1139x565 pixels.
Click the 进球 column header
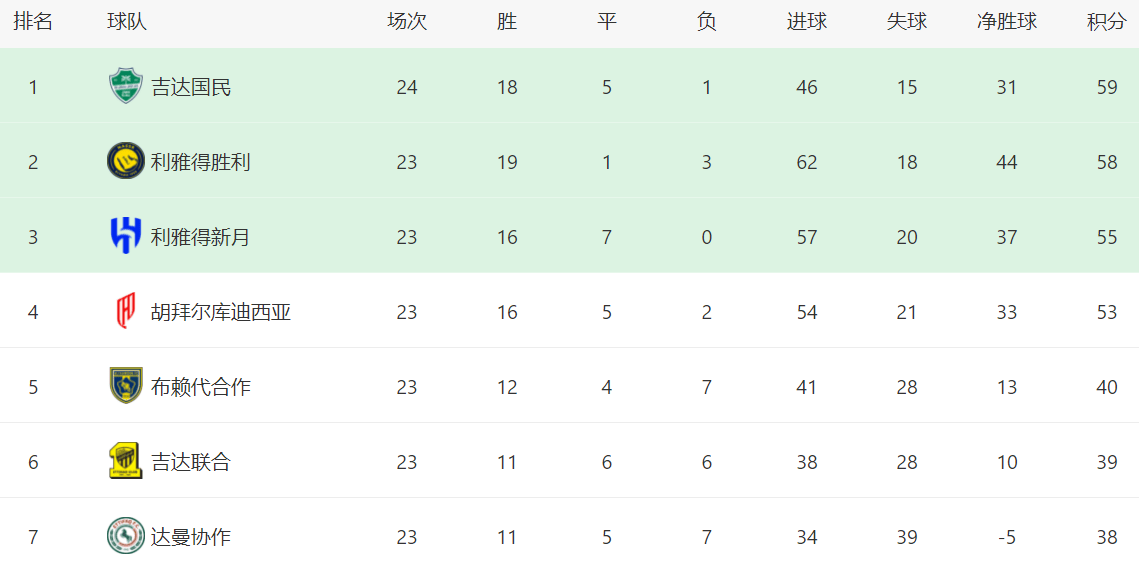click(806, 22)
